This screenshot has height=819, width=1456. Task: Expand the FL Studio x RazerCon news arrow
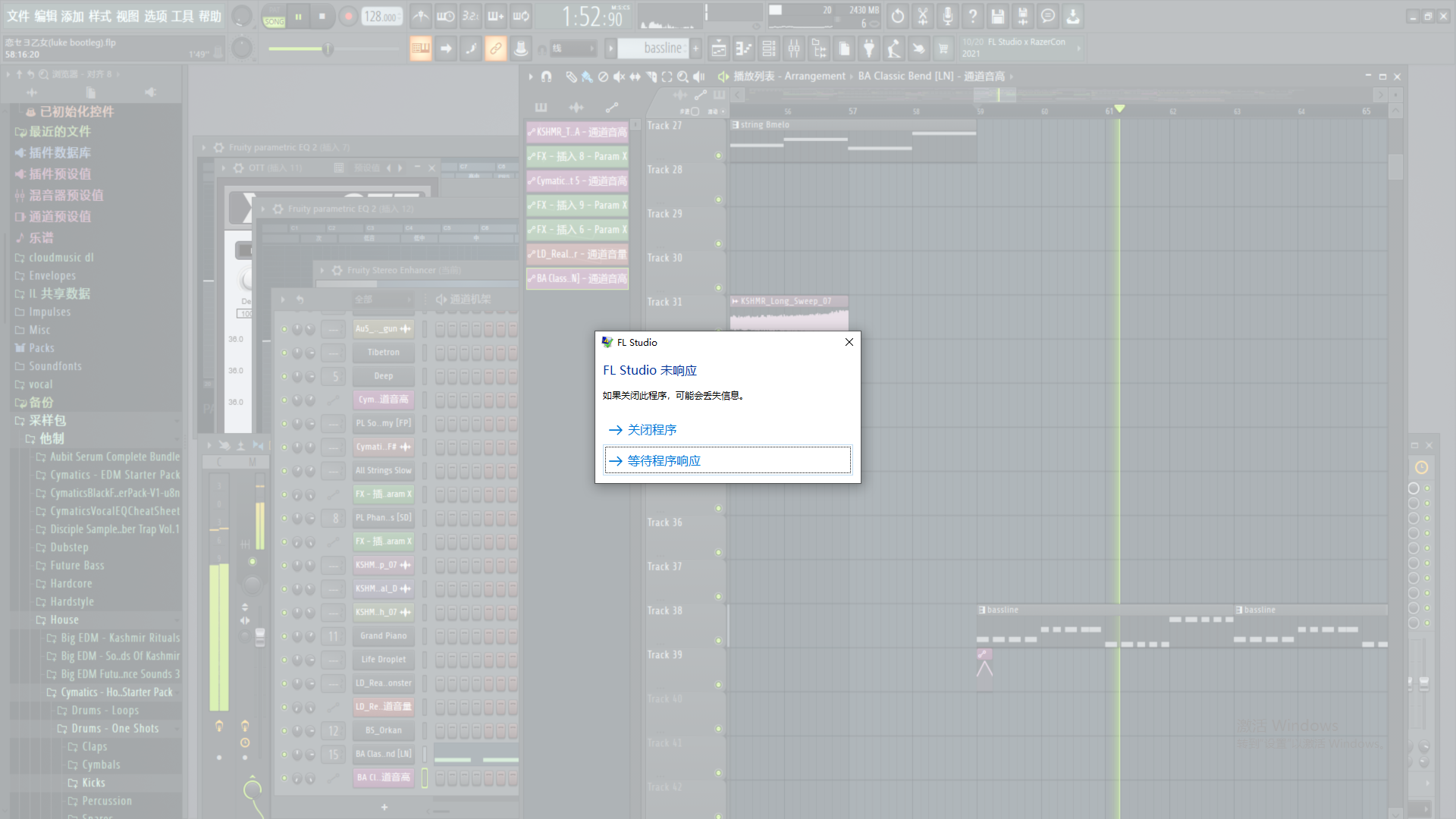[x=1078, y=49]
